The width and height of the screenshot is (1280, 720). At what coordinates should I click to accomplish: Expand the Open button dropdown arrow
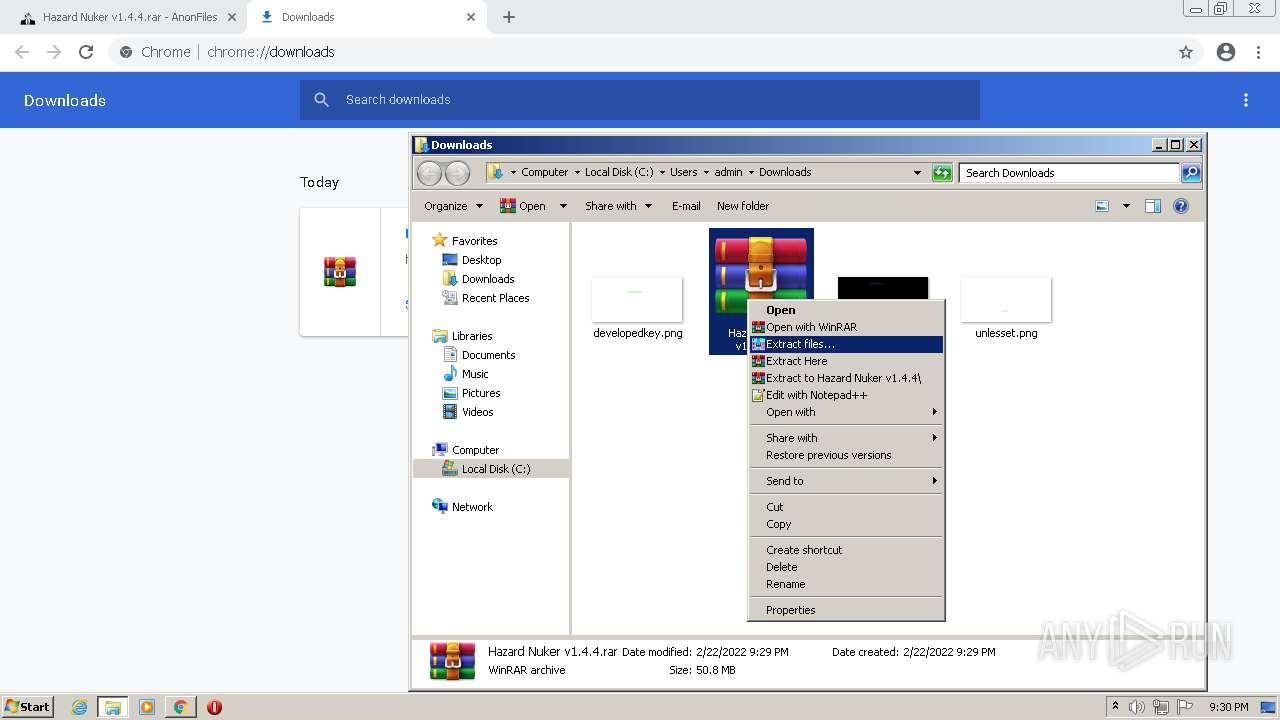[x=562, y=206]
